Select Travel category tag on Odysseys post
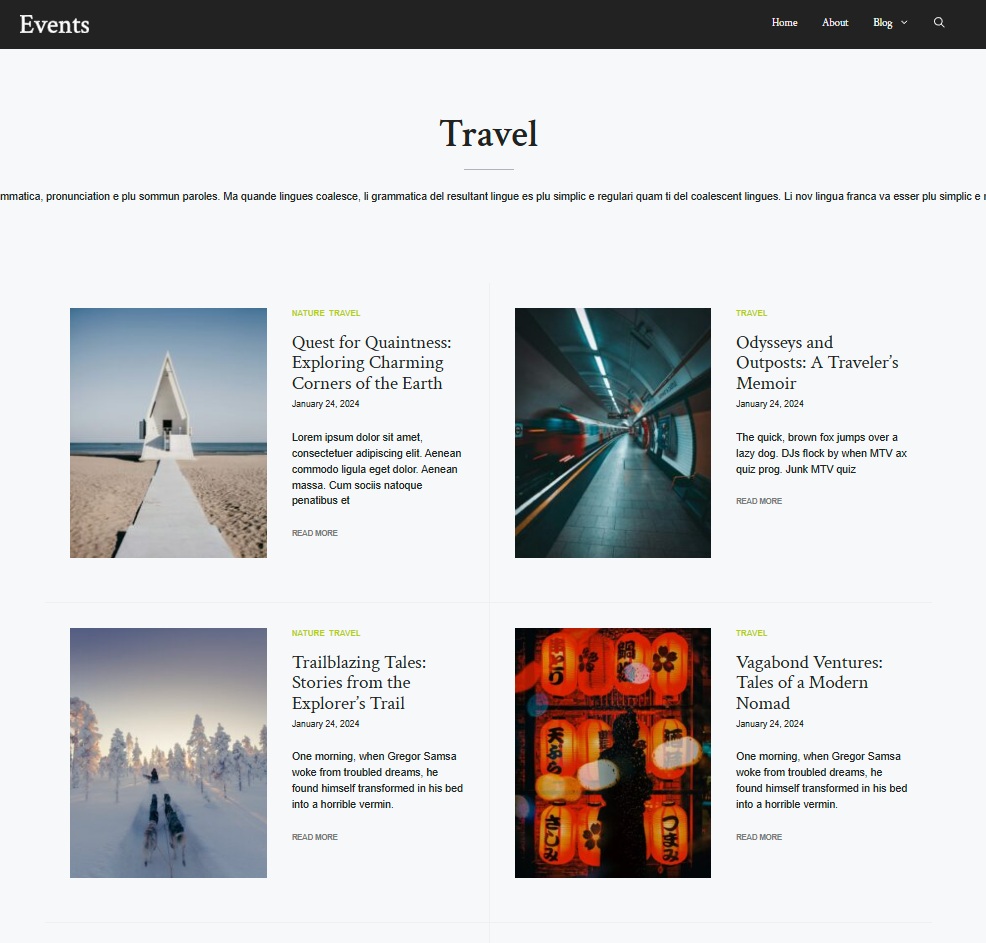This screenshot has height=943, width=986. 751,313
